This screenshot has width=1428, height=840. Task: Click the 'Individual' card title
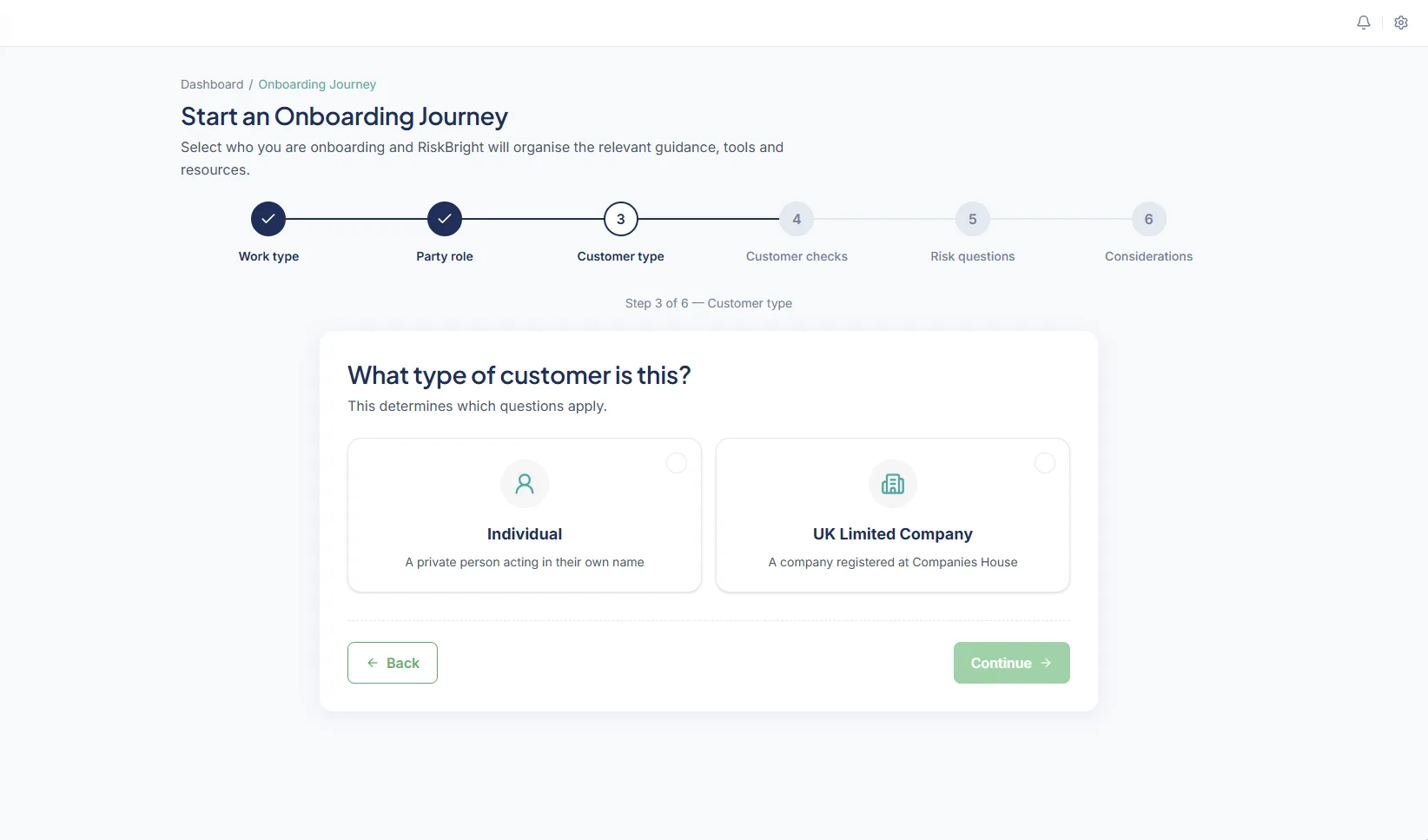click(x=525, y=534)
